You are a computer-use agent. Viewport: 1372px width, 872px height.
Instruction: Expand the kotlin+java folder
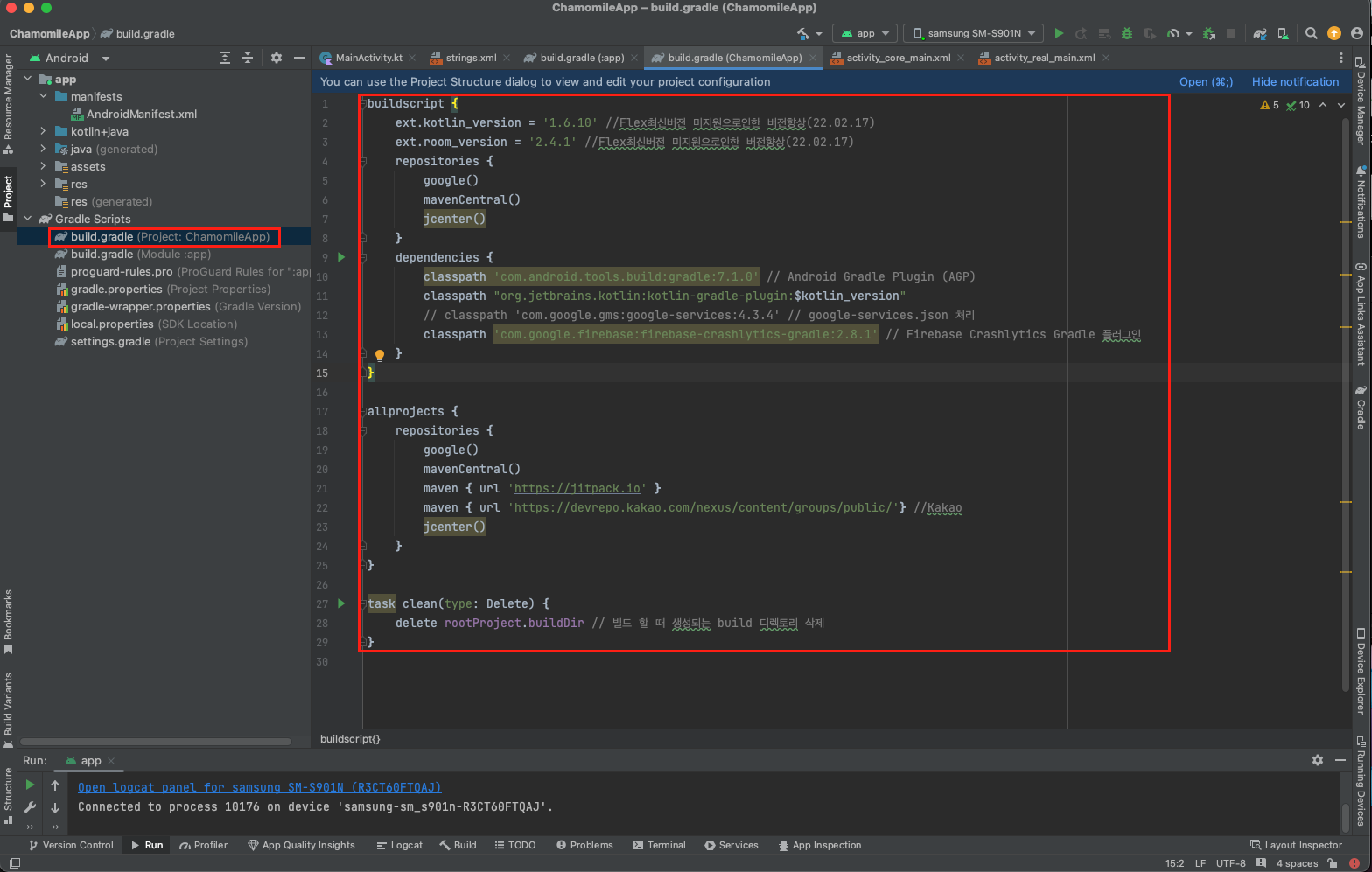pyautogui.click(x=43, y=131)
